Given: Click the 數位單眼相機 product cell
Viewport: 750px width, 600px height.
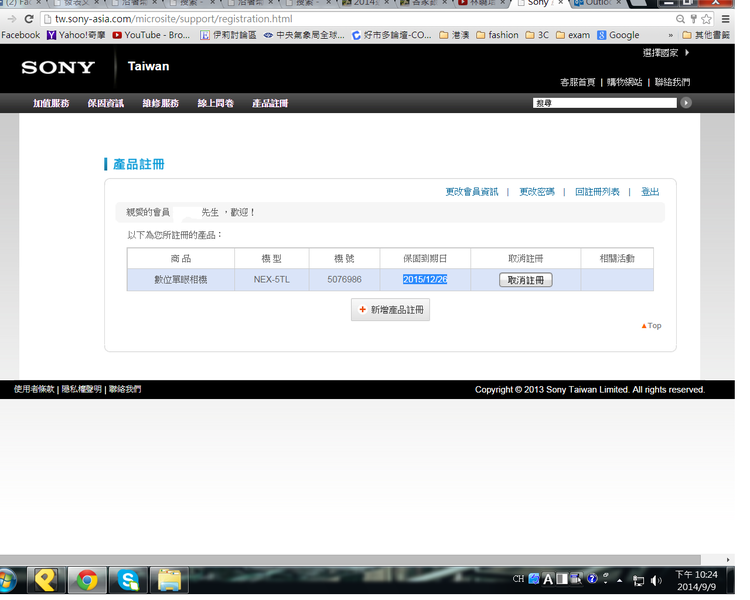Looking at the screenshot, I should 181,279.
